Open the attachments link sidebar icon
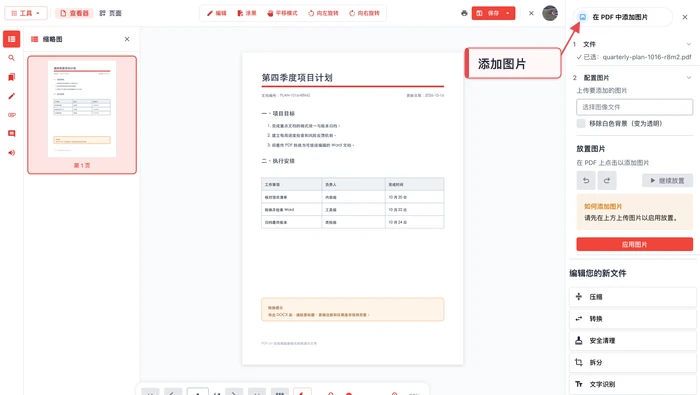This screenshot has height=395, width=700. point(12,115)
